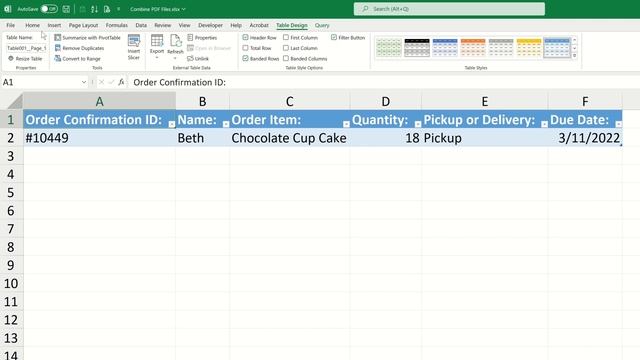The height and width of the screenshot is (360, 640).
Task: Enable First Column checkbox
Action: (286, 37)
